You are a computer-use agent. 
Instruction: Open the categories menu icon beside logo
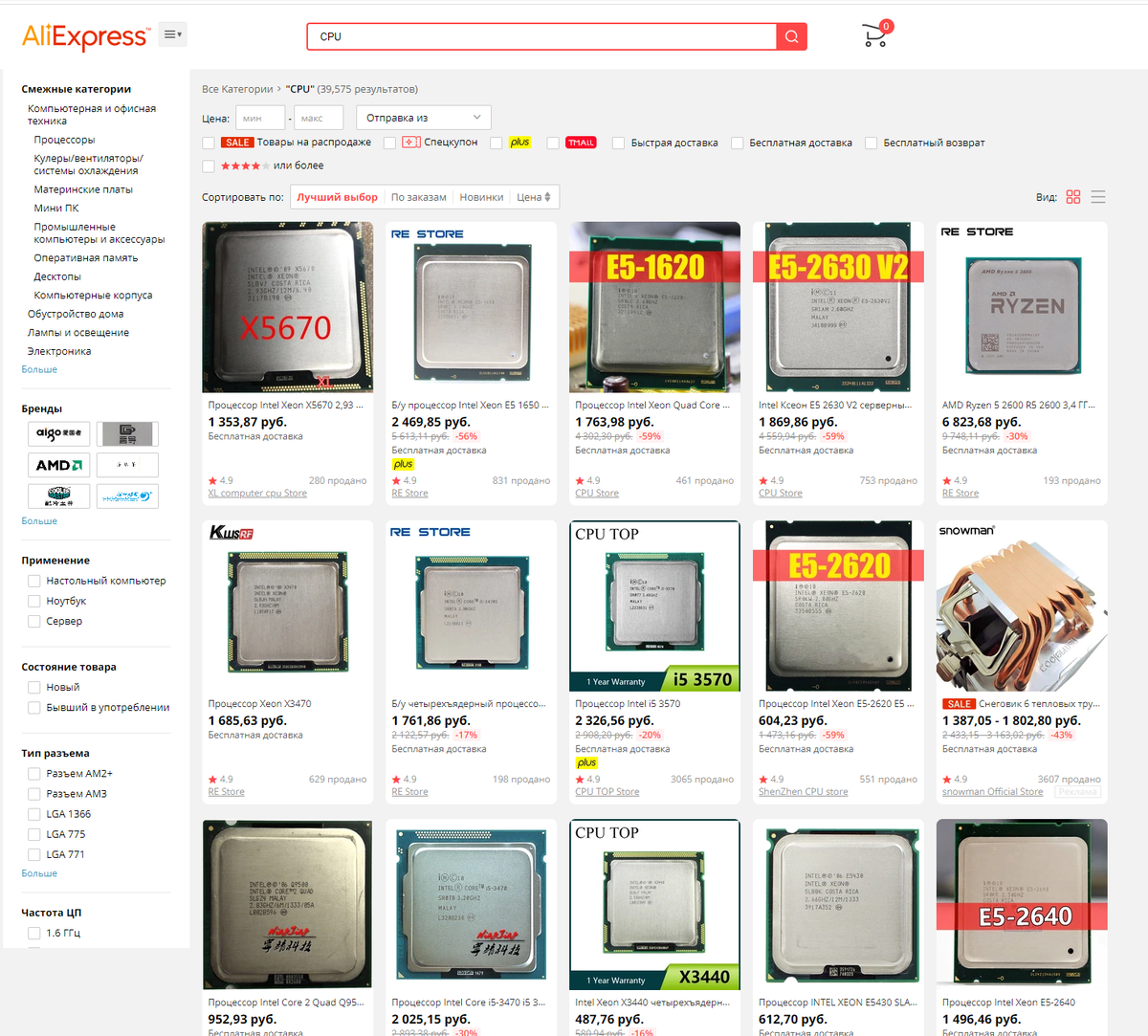coord(172,34)
